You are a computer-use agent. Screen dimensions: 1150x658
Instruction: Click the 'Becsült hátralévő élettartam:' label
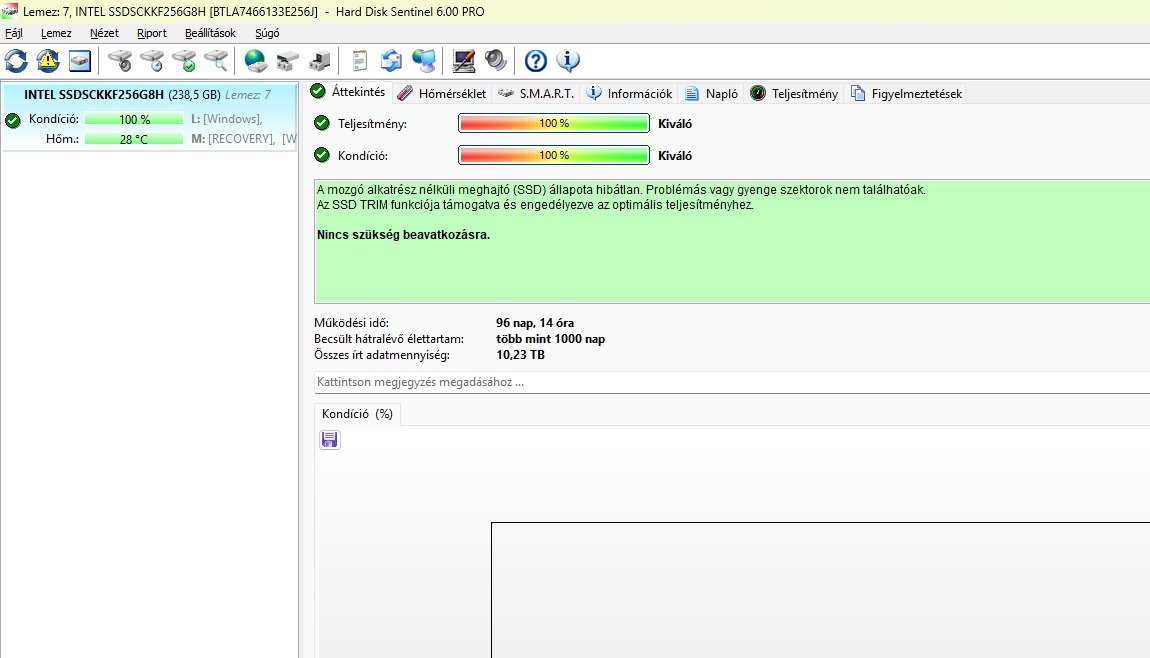coord(389,339)
